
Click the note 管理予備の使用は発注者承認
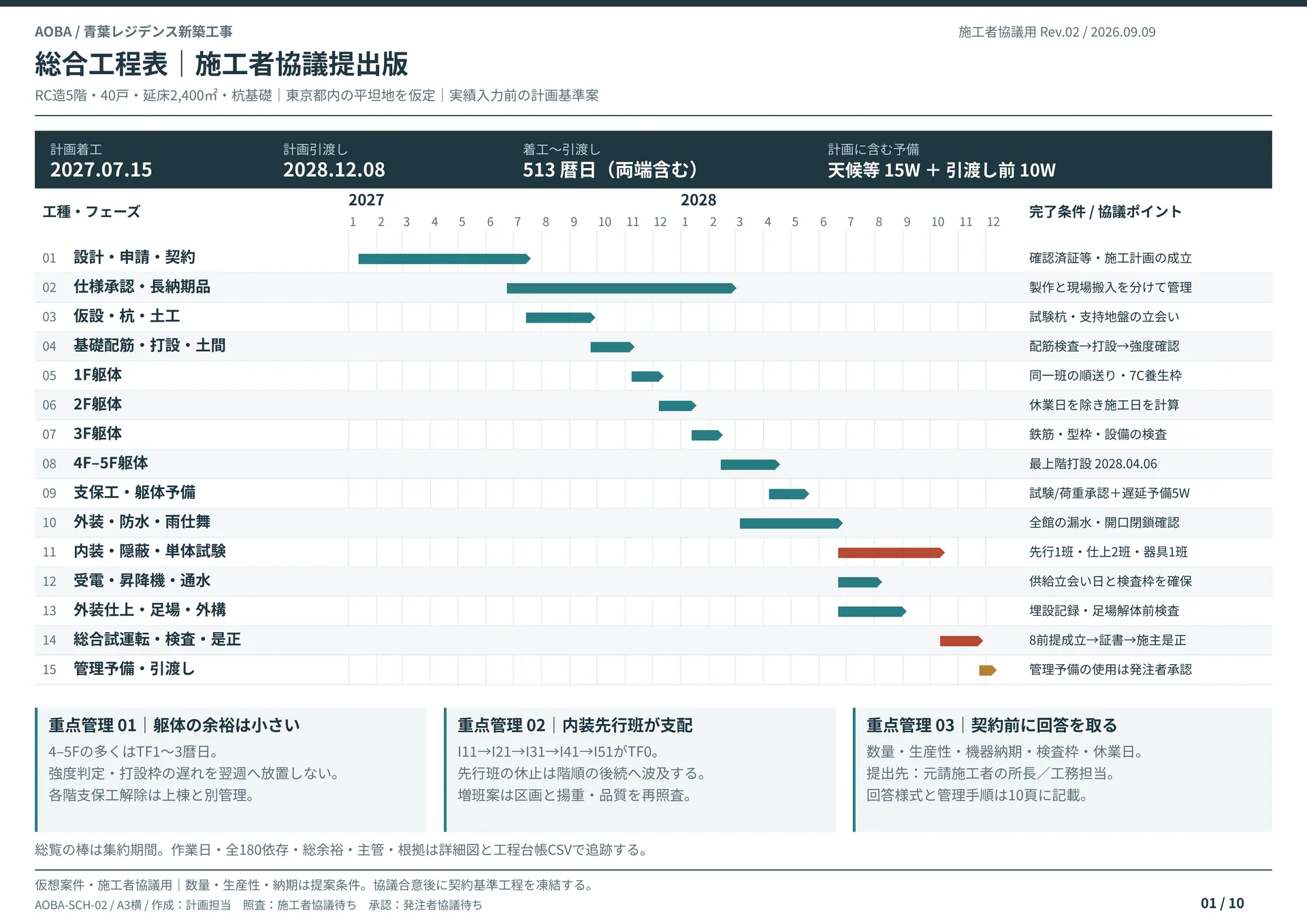1110,670
